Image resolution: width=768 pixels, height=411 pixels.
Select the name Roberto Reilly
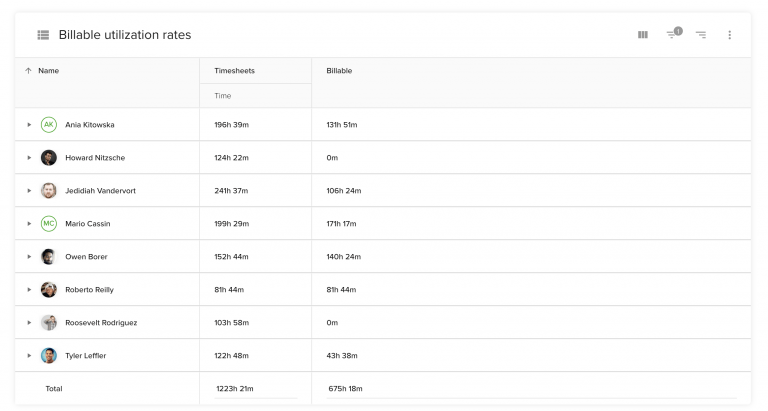(x=89, y=290)
